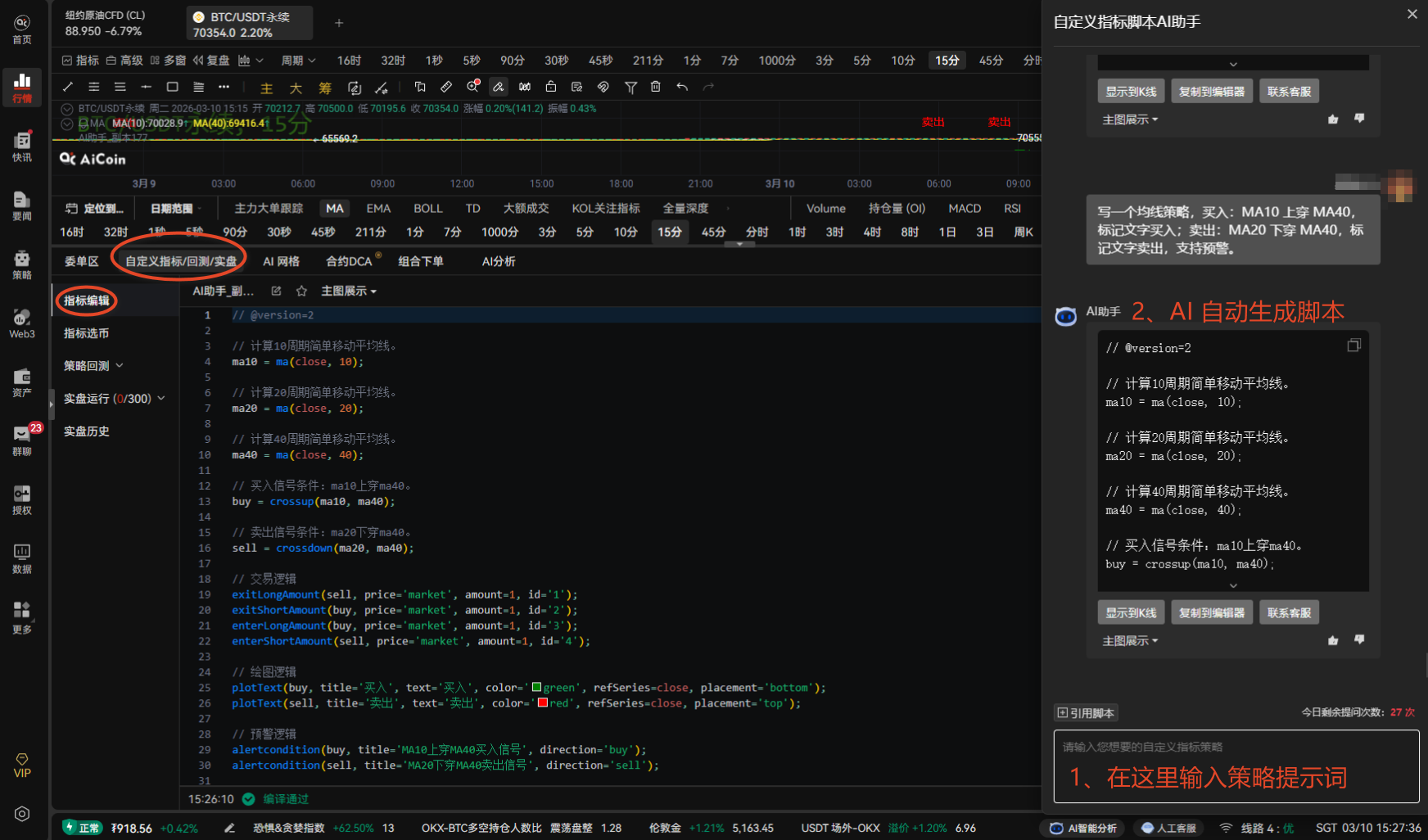Click the trash delete drawings icon
1428x840 pixels.
[655, 87]
